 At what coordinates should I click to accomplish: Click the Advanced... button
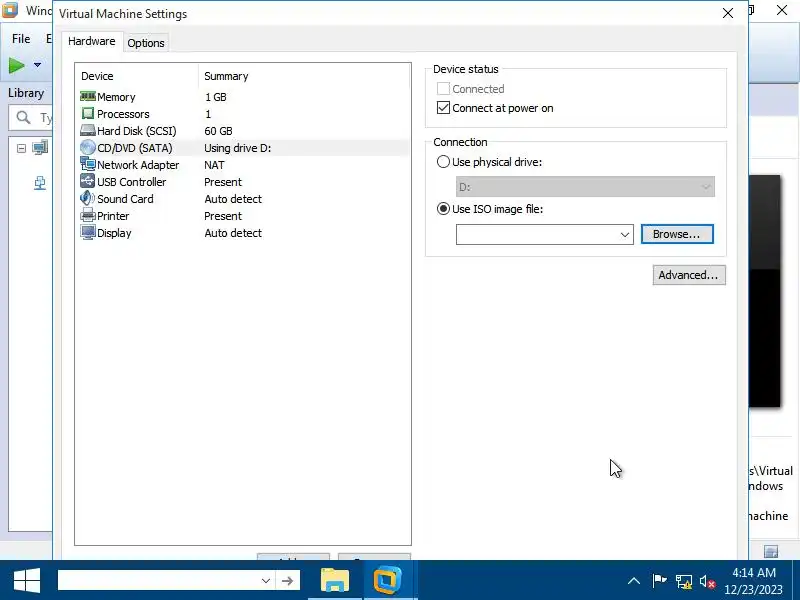pos(689,275)
